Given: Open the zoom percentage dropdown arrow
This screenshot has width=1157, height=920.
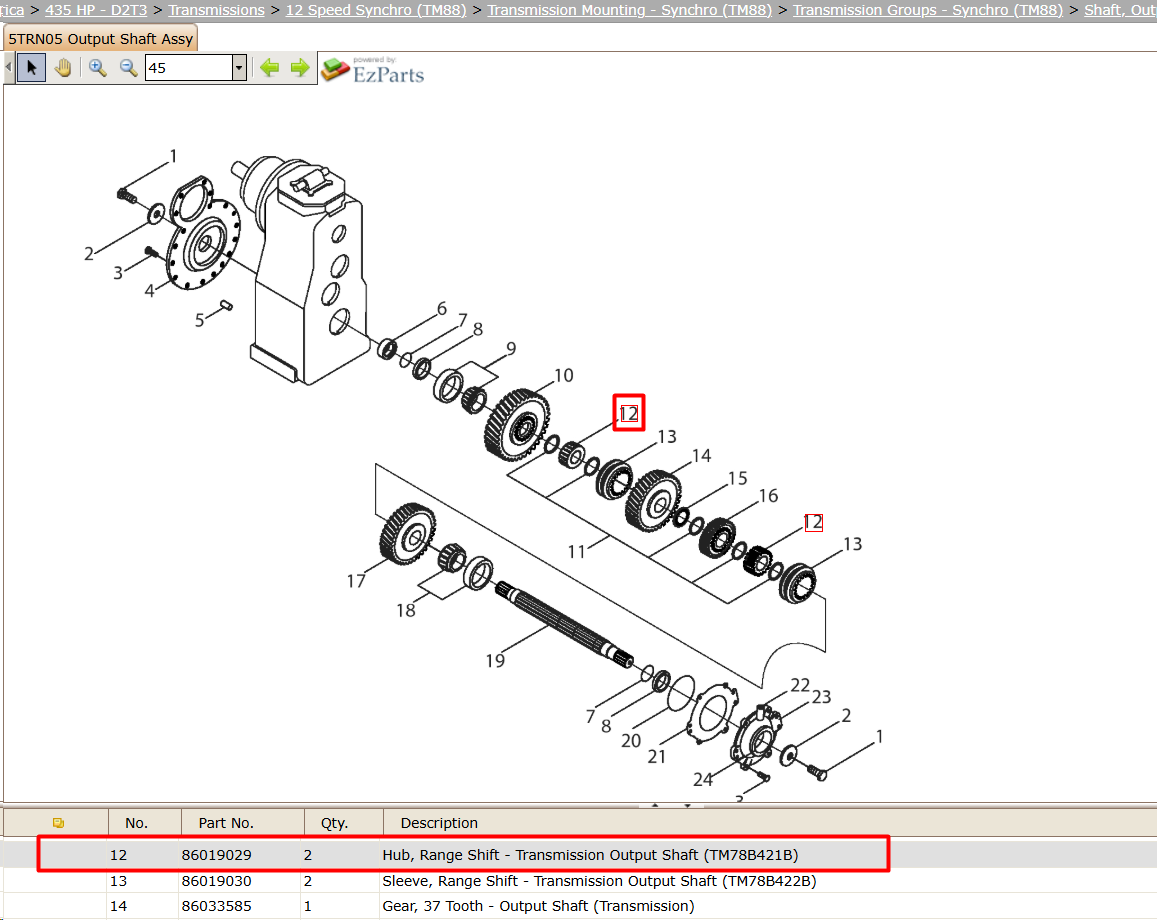Looking at the screenshot, I should (239, 68).
